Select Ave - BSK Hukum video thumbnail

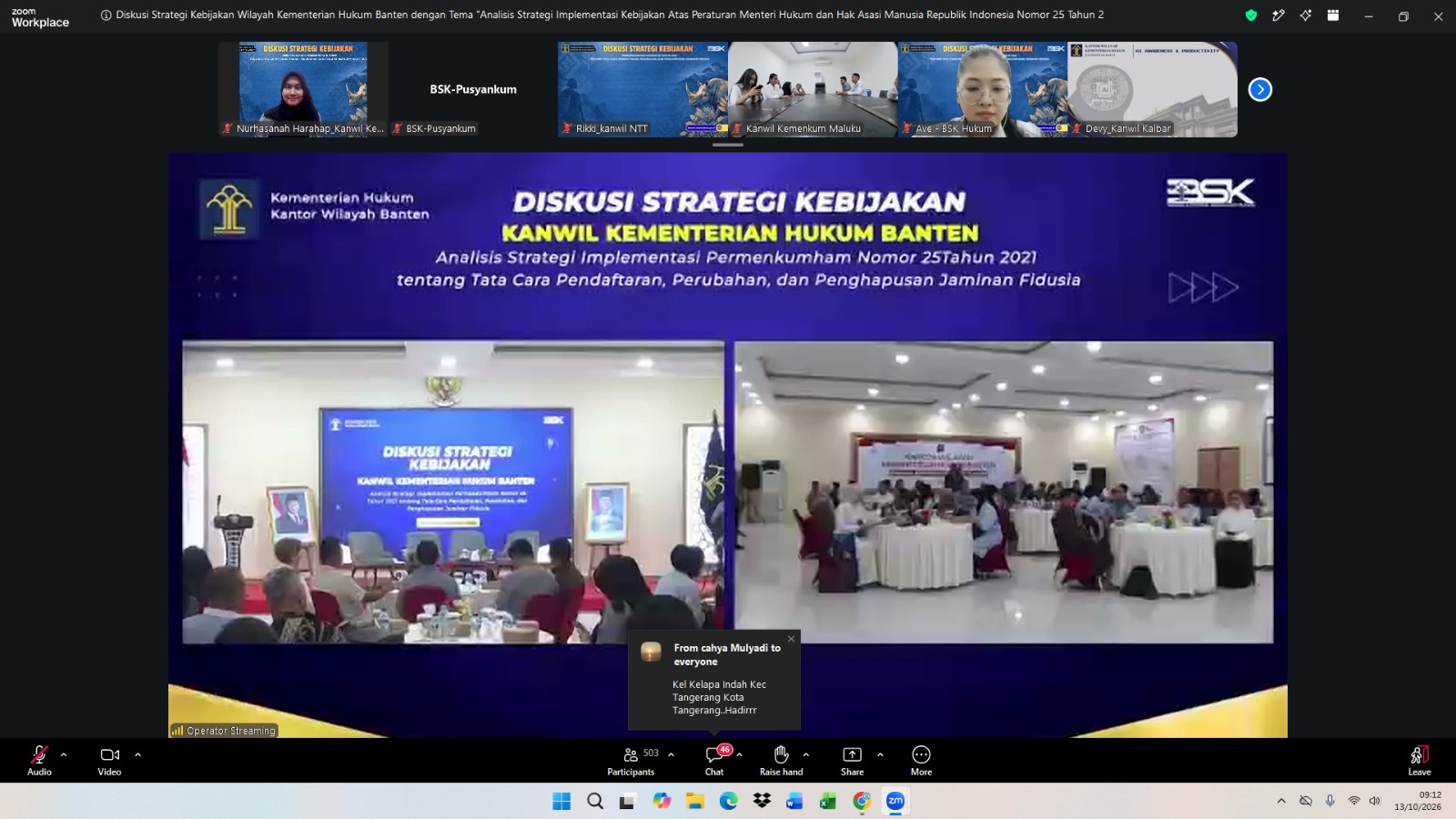coord(983,89)
